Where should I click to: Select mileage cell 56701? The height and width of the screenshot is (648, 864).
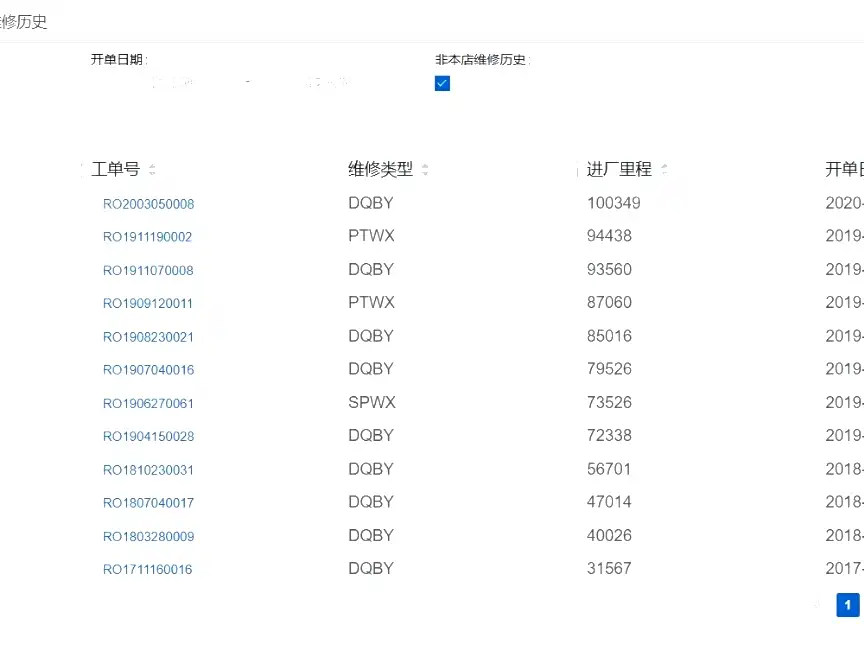pos(609,469)
